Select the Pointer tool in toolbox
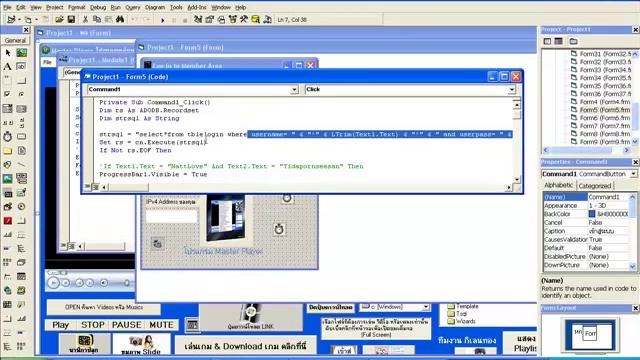Viewport: 640px width, 360px height. coord(8,53)
